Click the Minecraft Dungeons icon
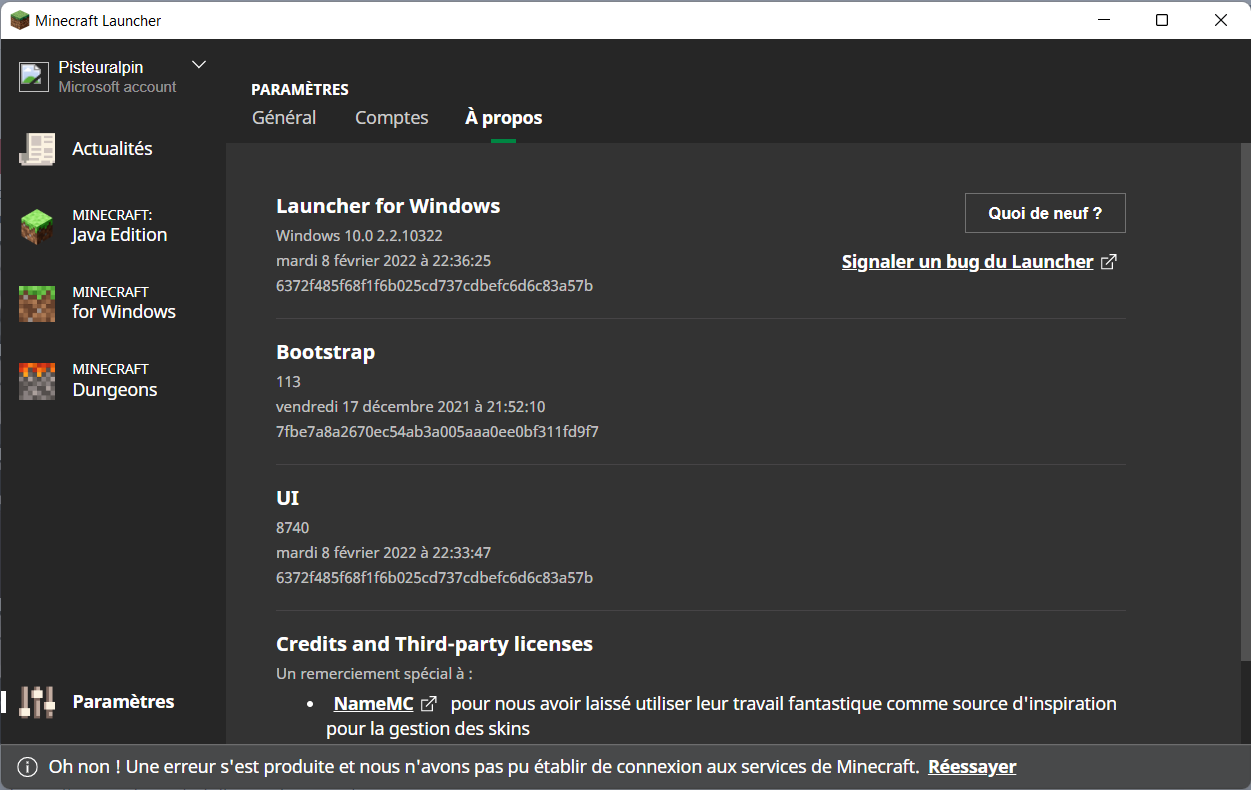Viewport: 1251px width, 790px height. pyautogui.click(x=37, y=381)
